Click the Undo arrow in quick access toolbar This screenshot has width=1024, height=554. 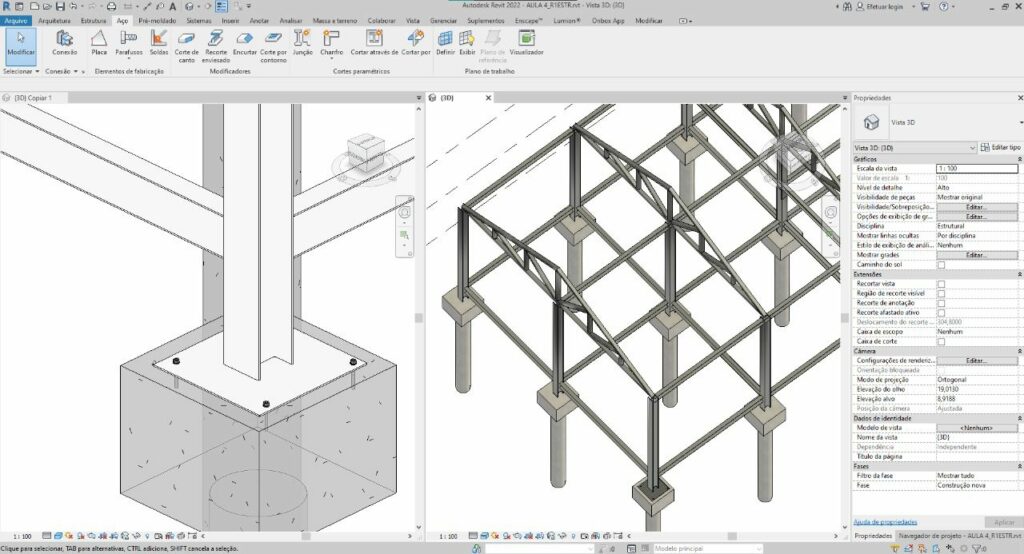(x=73, y=6)
